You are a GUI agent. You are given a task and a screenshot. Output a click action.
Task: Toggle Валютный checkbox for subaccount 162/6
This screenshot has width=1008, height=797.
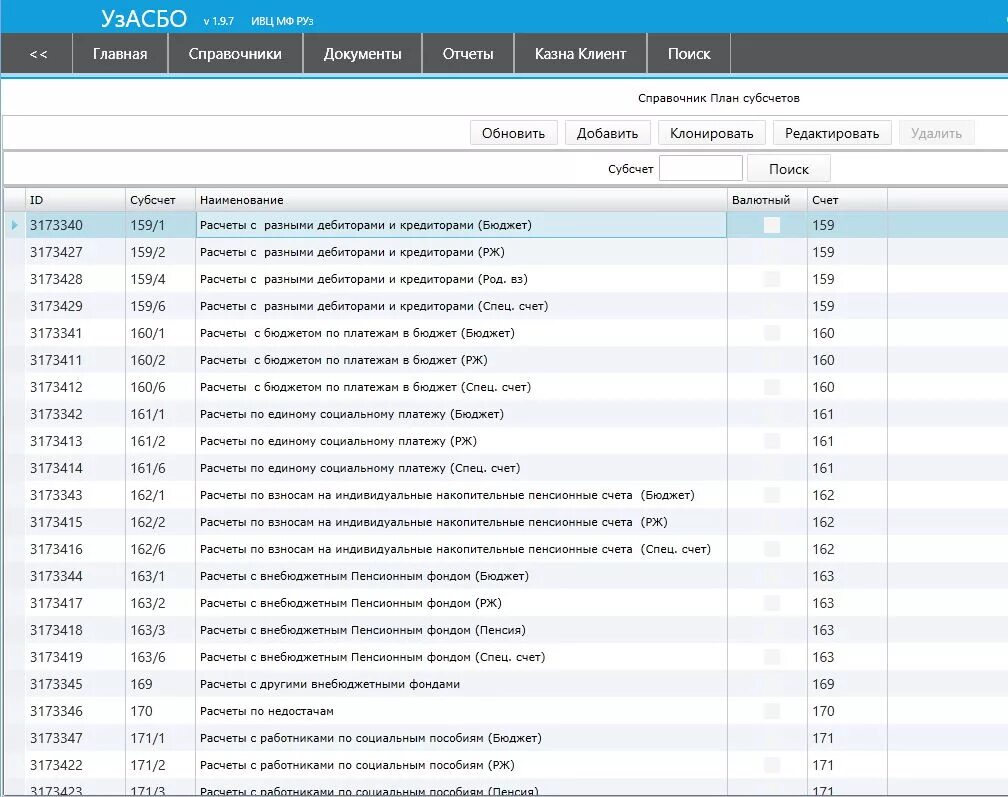[x=771, y=549]
